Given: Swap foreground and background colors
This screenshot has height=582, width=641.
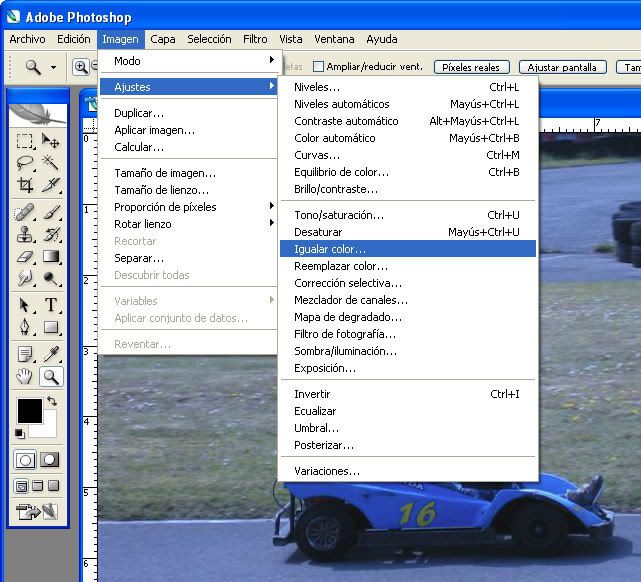Looking at the screenshot, I should pos(52,401).
